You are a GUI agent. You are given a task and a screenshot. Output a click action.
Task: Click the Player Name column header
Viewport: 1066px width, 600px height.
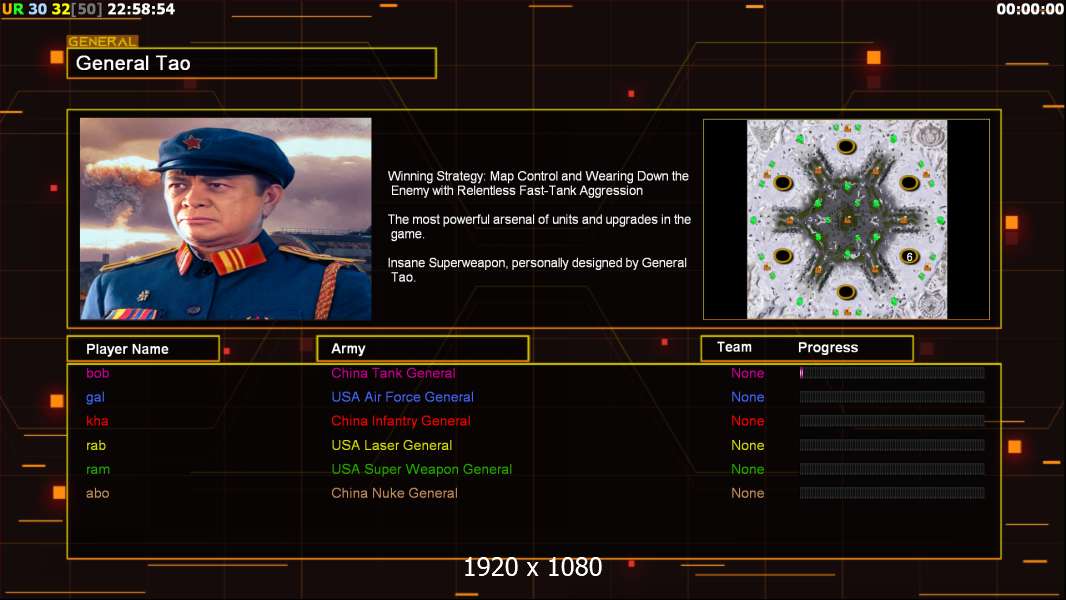143,349
